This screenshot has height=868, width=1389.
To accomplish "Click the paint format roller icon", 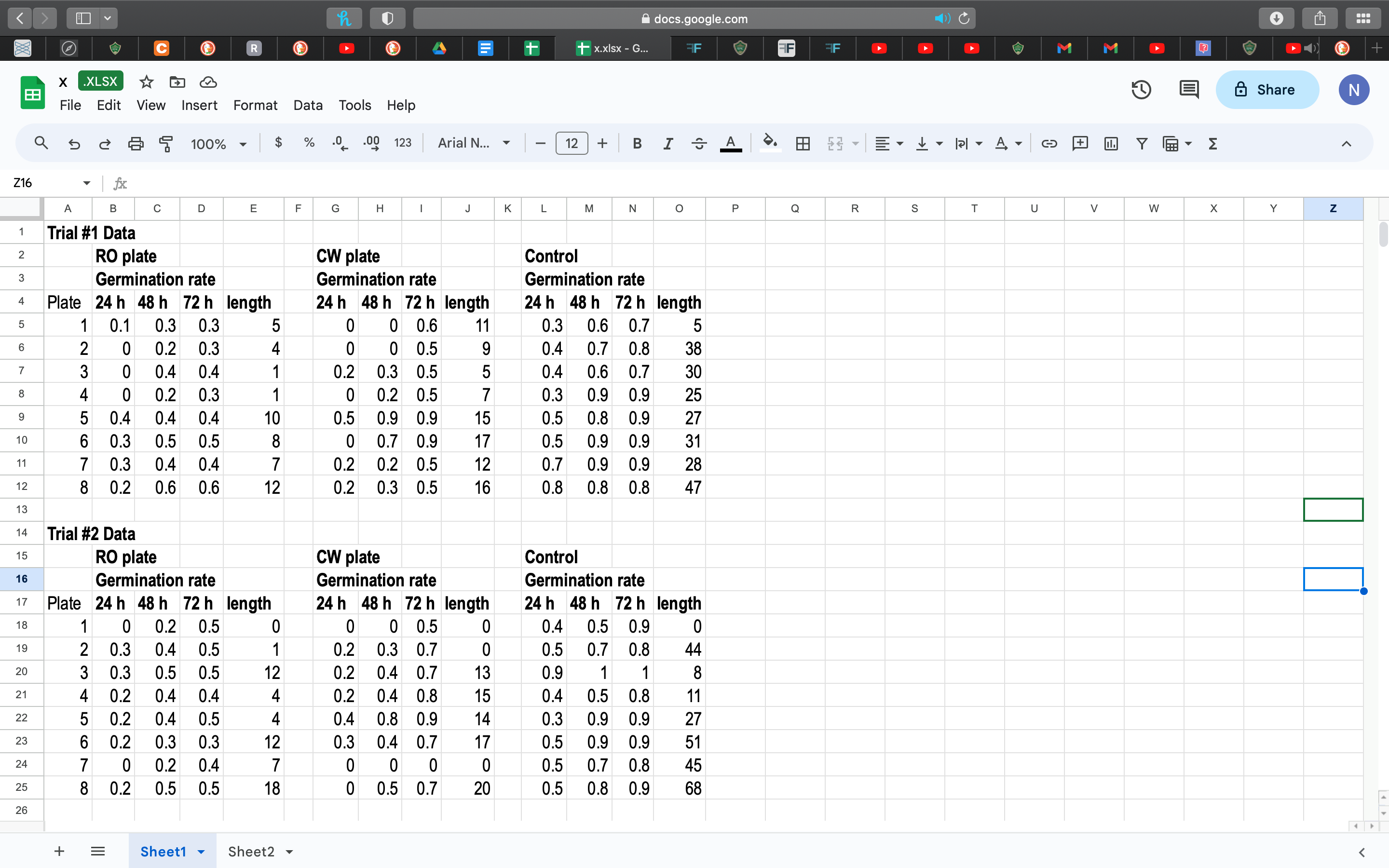I will (166, 144).
